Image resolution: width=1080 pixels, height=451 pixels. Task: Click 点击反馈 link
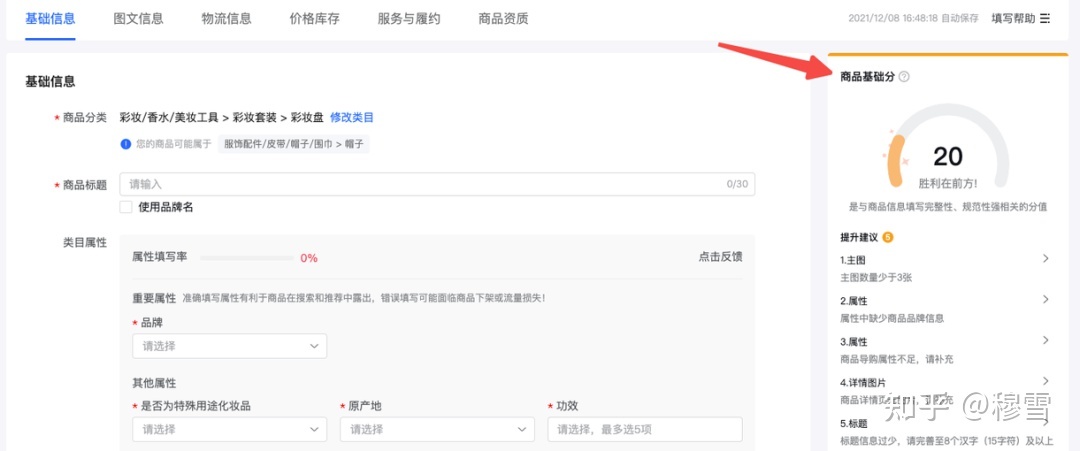pos(720,257)
